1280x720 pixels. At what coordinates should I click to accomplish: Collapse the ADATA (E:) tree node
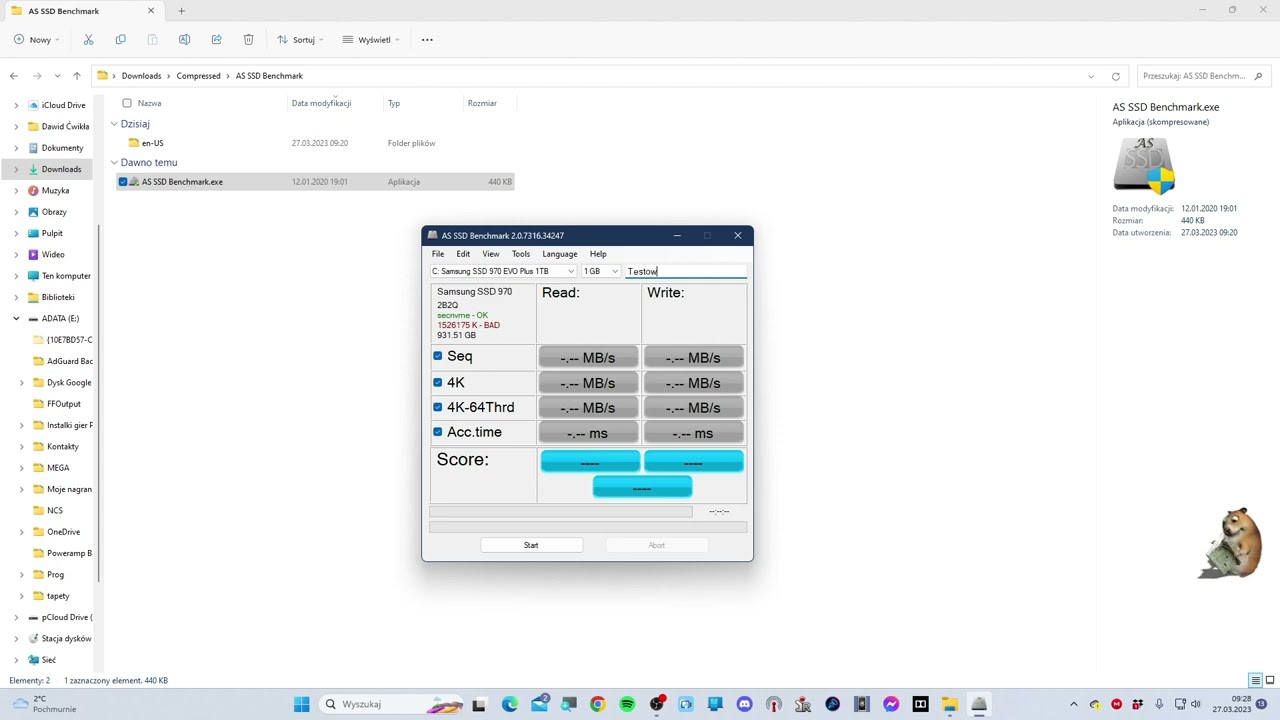[x=16, y=318]
